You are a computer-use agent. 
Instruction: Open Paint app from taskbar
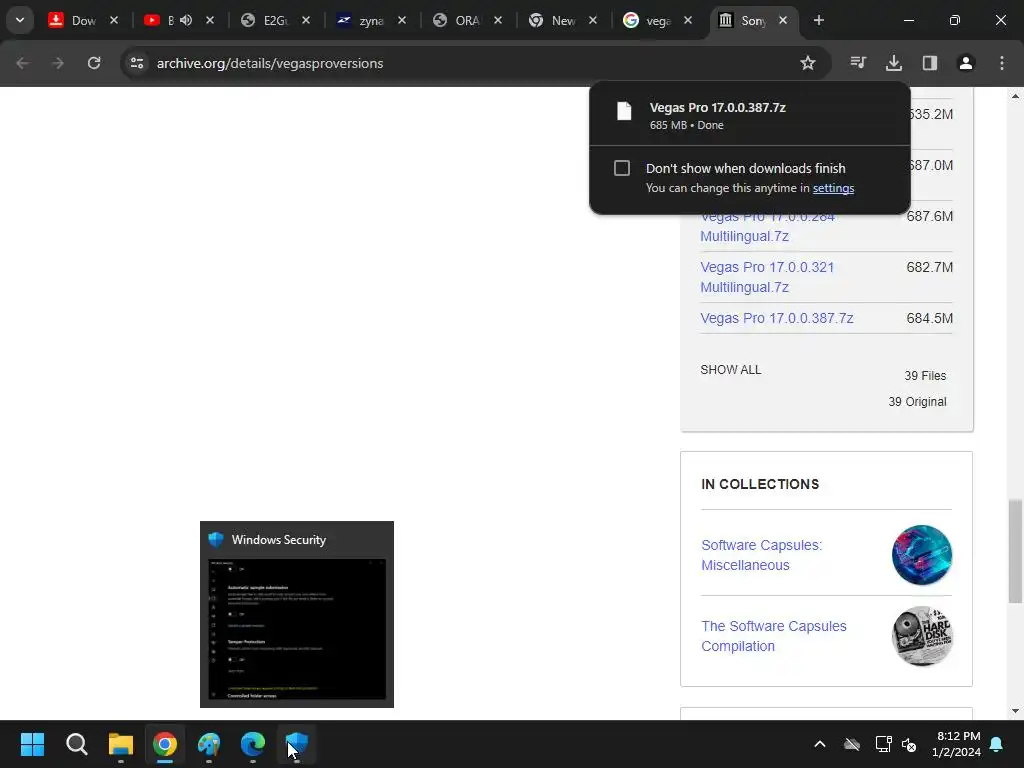(209, 744)
